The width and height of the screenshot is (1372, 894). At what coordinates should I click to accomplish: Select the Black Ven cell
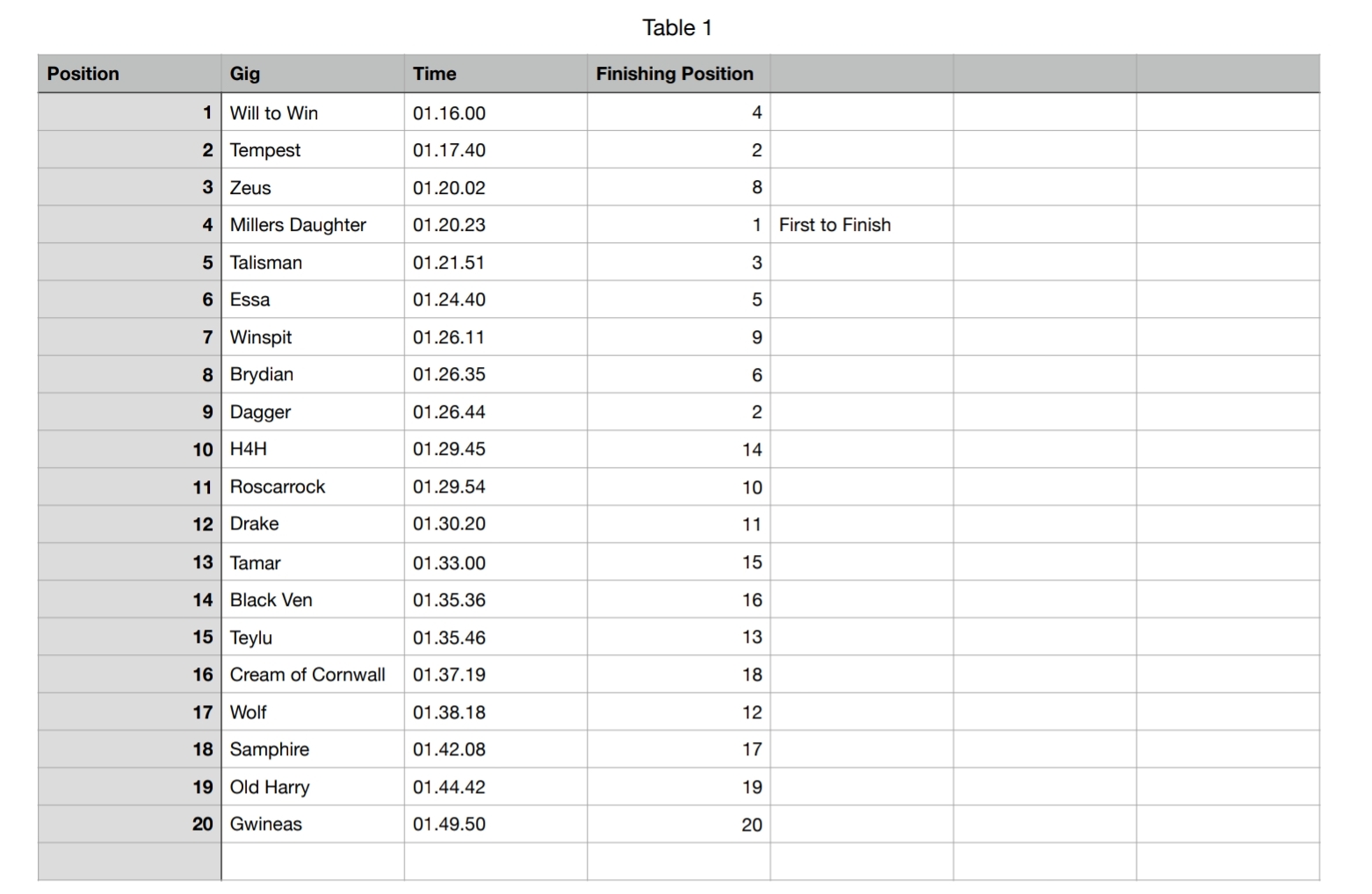[313, 600]
